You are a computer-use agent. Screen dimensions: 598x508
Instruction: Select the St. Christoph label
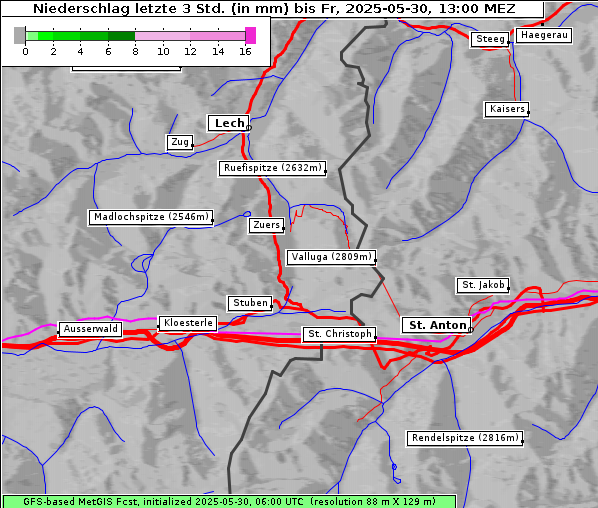pyautogui.click(x=339, y=334)
